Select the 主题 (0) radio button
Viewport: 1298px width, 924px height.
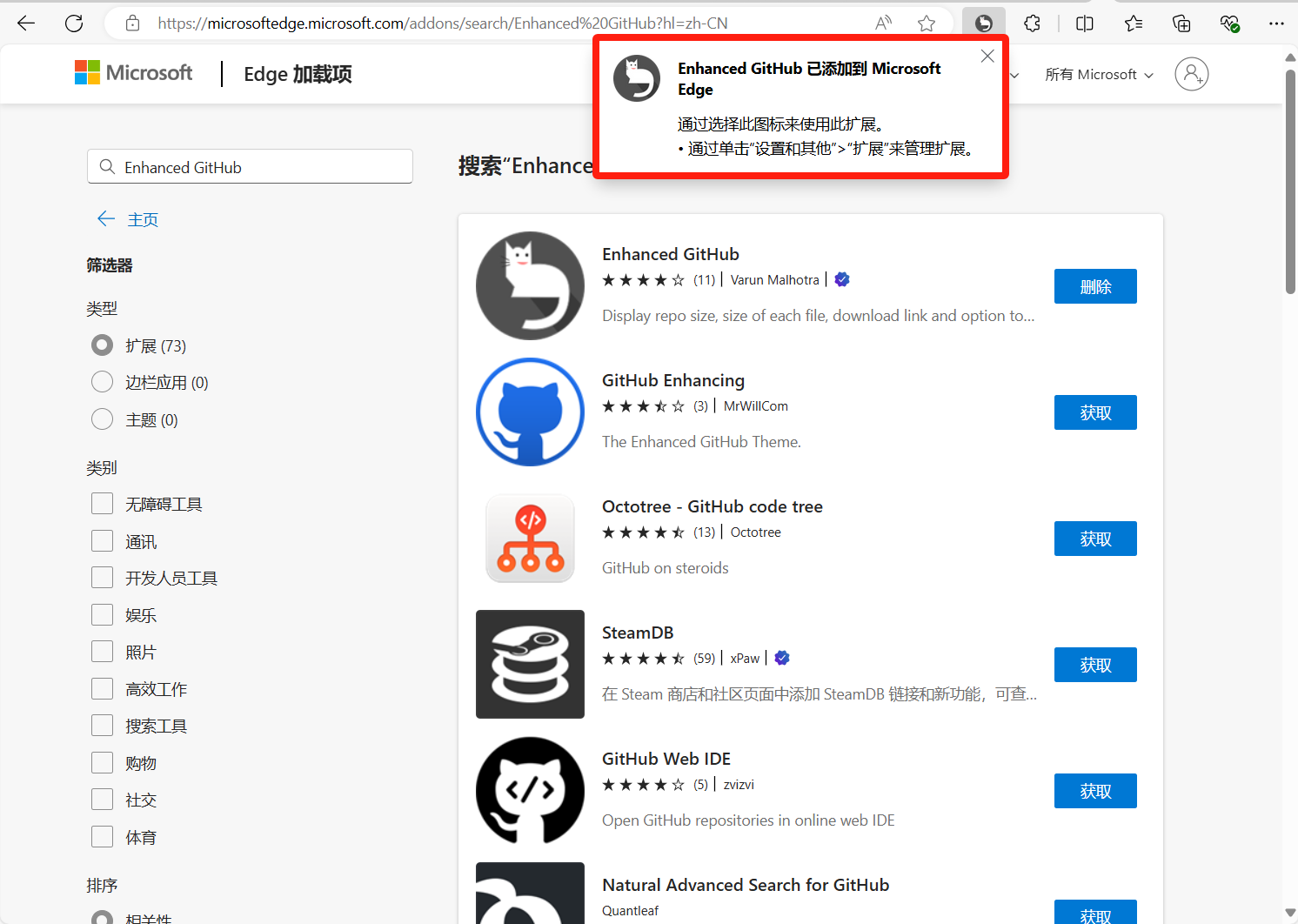[103, 419]
